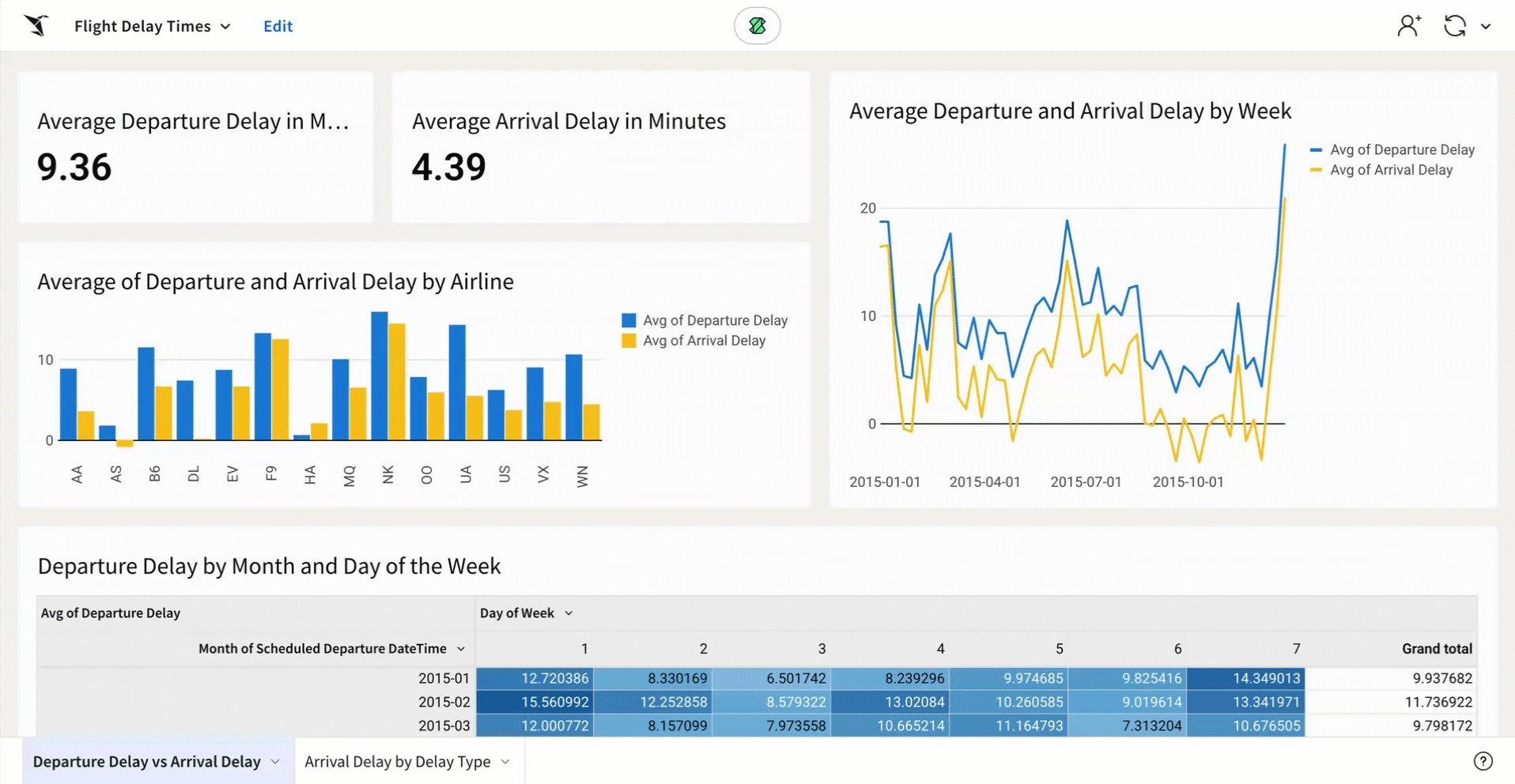Select Departure Delay vs Arrival Delay tab
The width and height of the screenshot is (1515, 784).
(147, 762)
